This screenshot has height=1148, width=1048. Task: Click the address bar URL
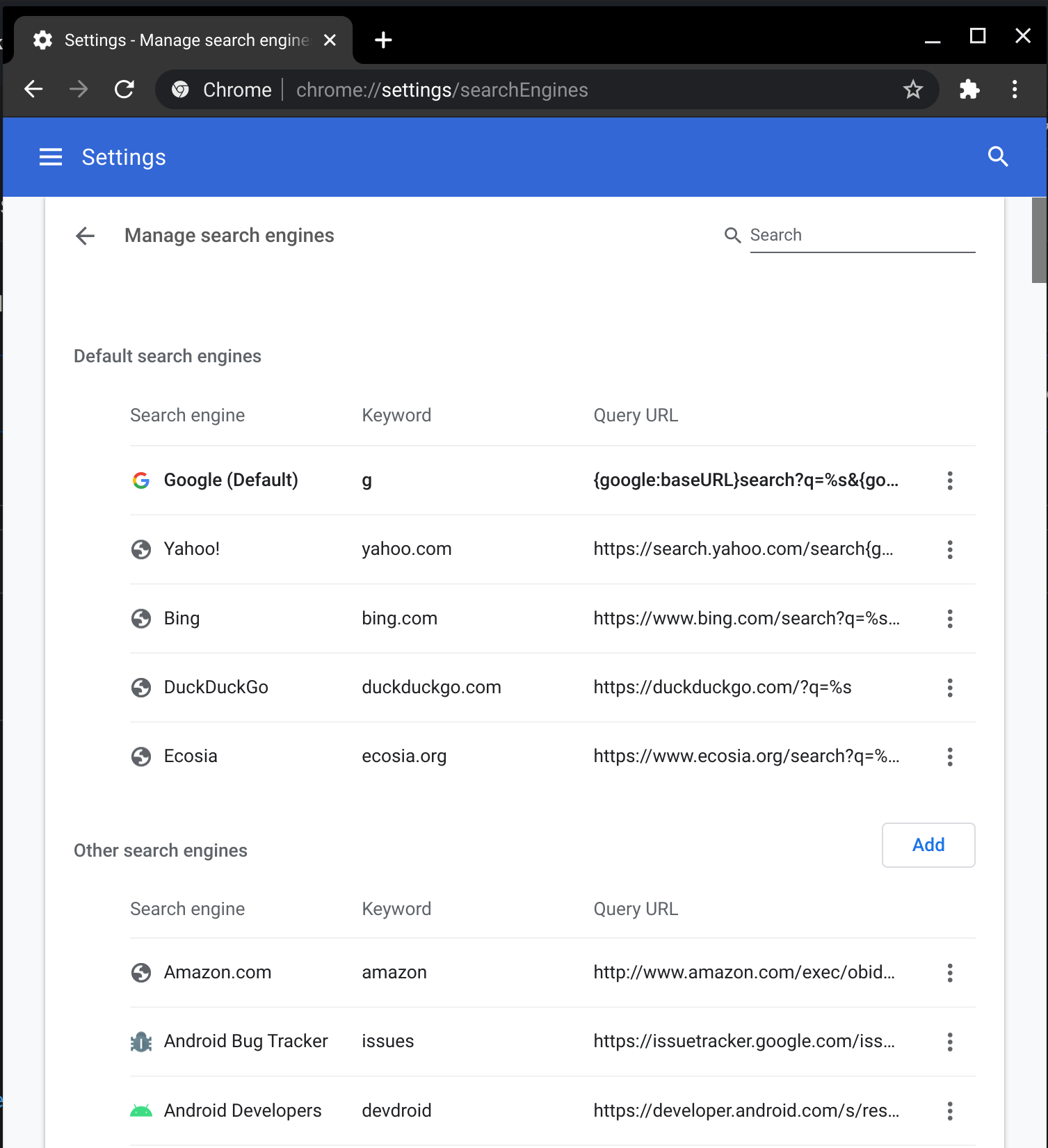442,90
